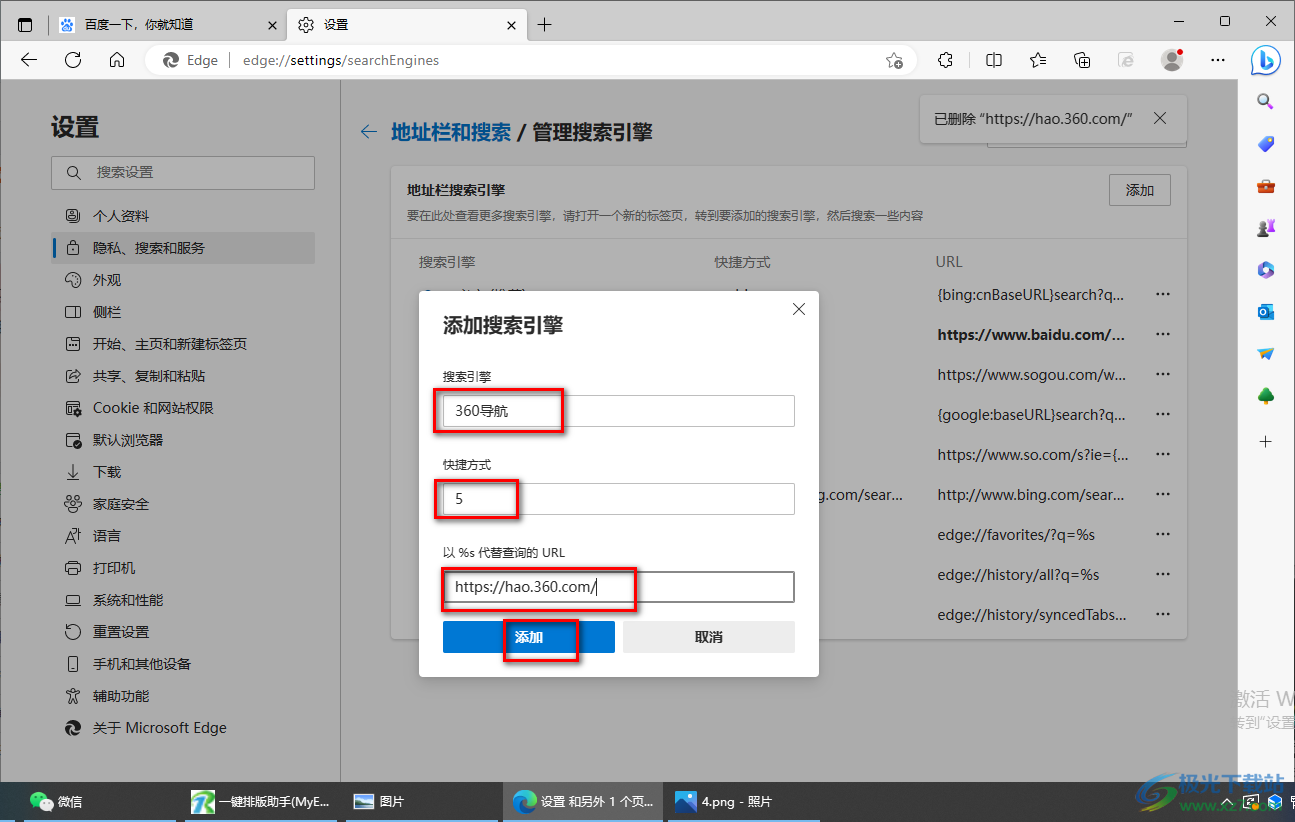Viewport: 1295px width, 822px height.
Task: Open Default browser settings section
Action: [183, 440]
